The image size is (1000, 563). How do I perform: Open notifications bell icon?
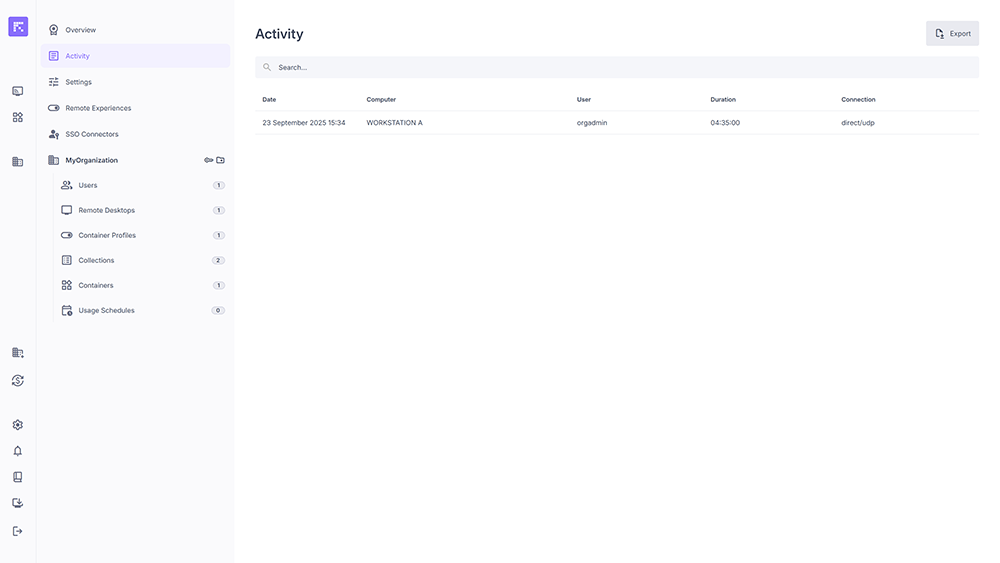17,451
